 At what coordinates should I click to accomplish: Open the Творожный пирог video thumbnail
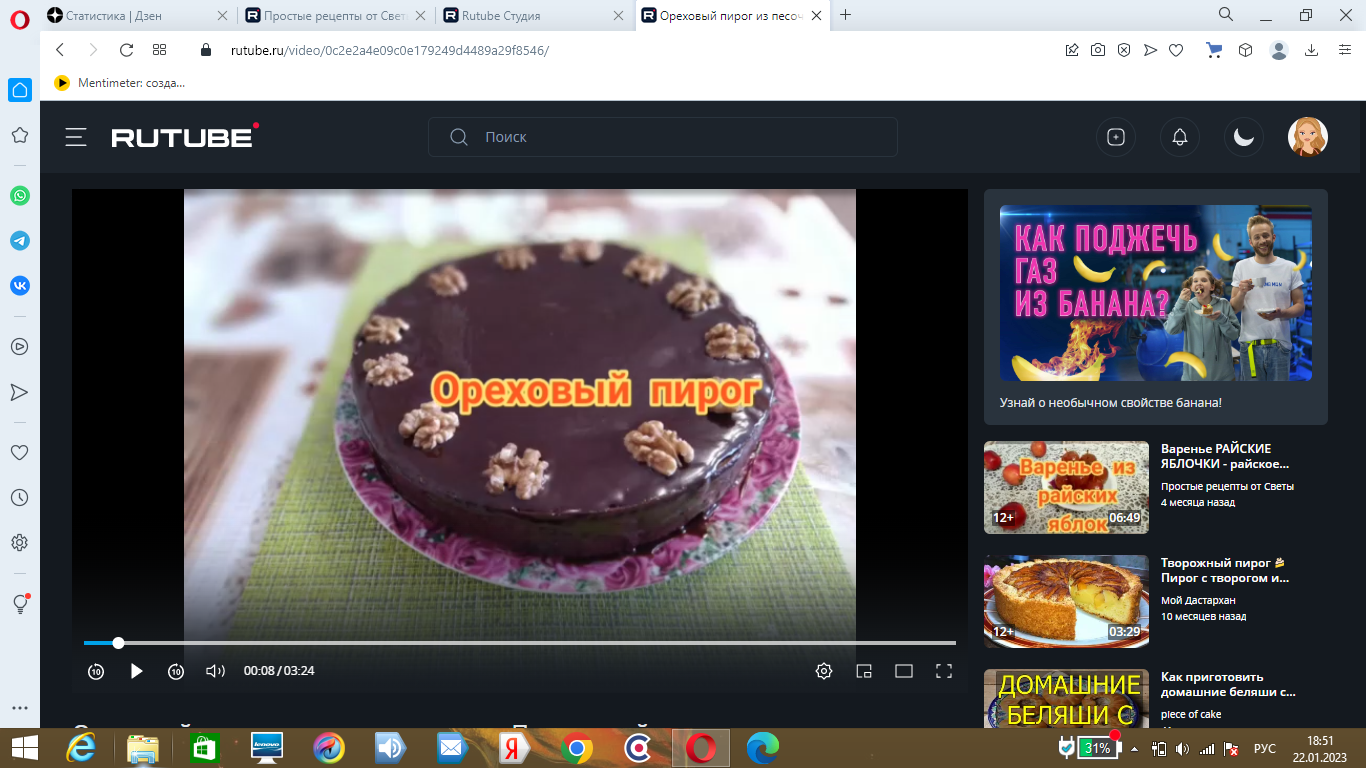[1066, 601]
